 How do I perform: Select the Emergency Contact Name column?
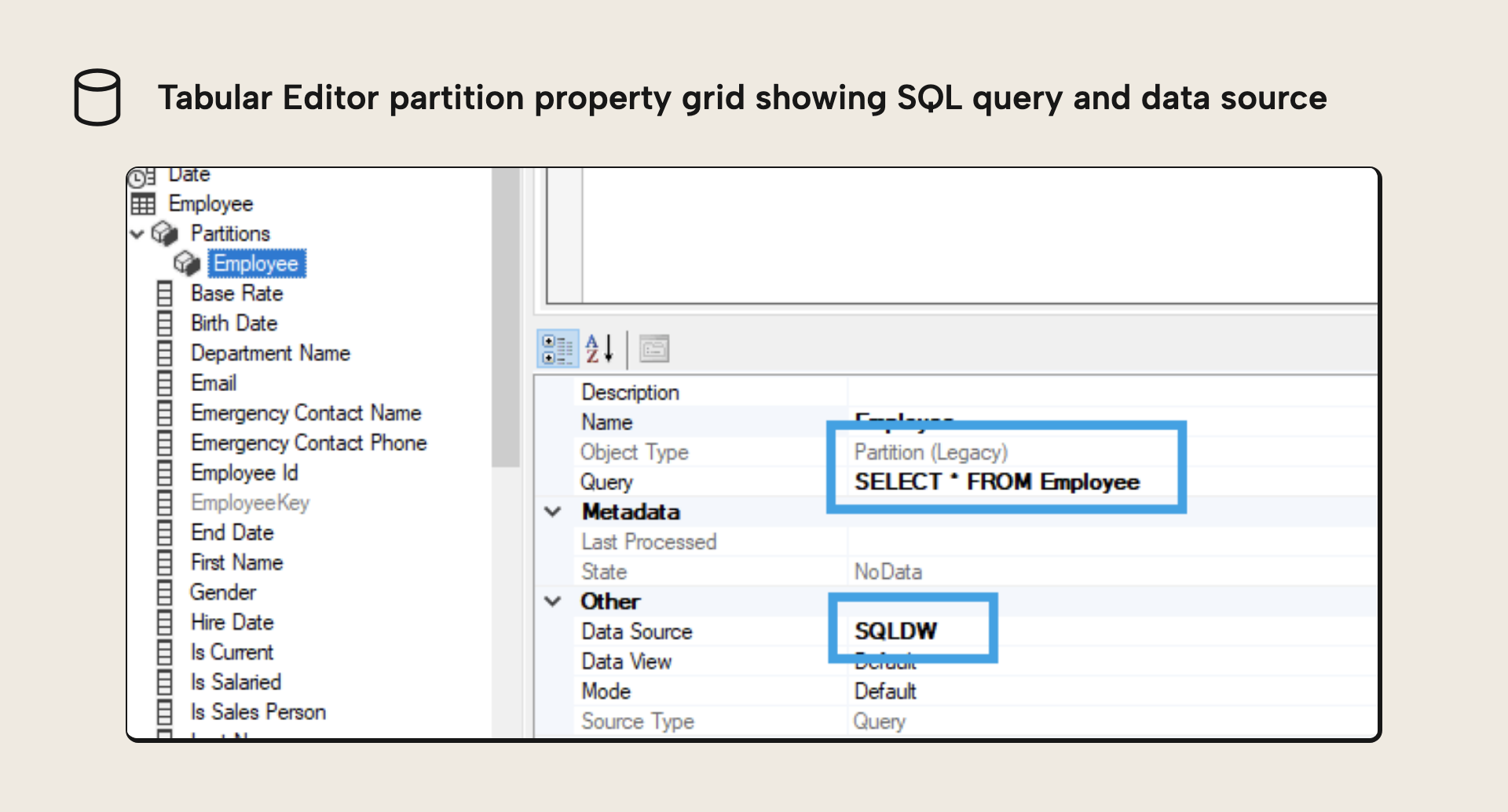pyautogui.click(x=306, y=413)
